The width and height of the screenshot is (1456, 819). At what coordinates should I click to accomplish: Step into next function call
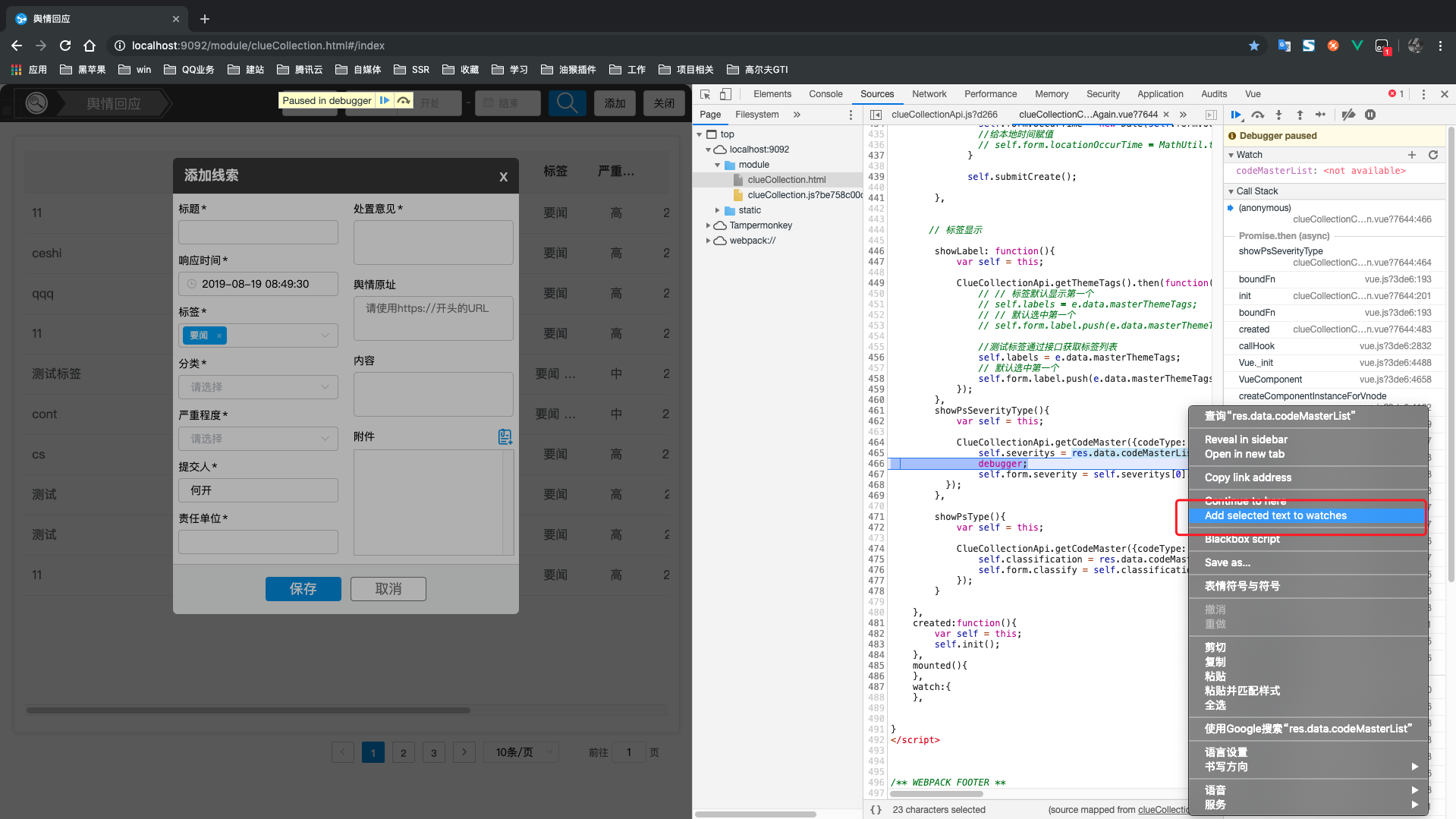tap(1278, 115)
